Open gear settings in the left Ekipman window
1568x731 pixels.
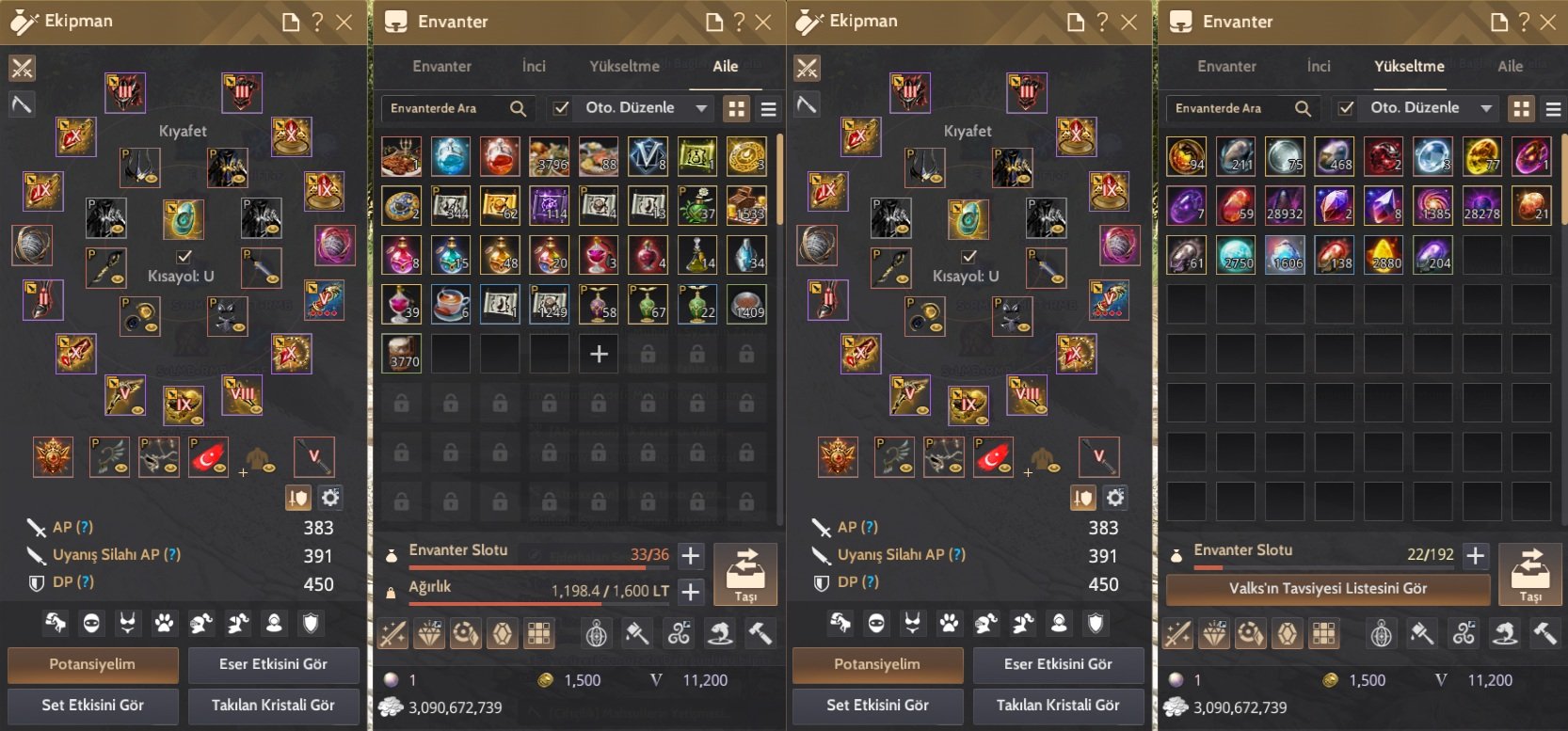point(330,497)
